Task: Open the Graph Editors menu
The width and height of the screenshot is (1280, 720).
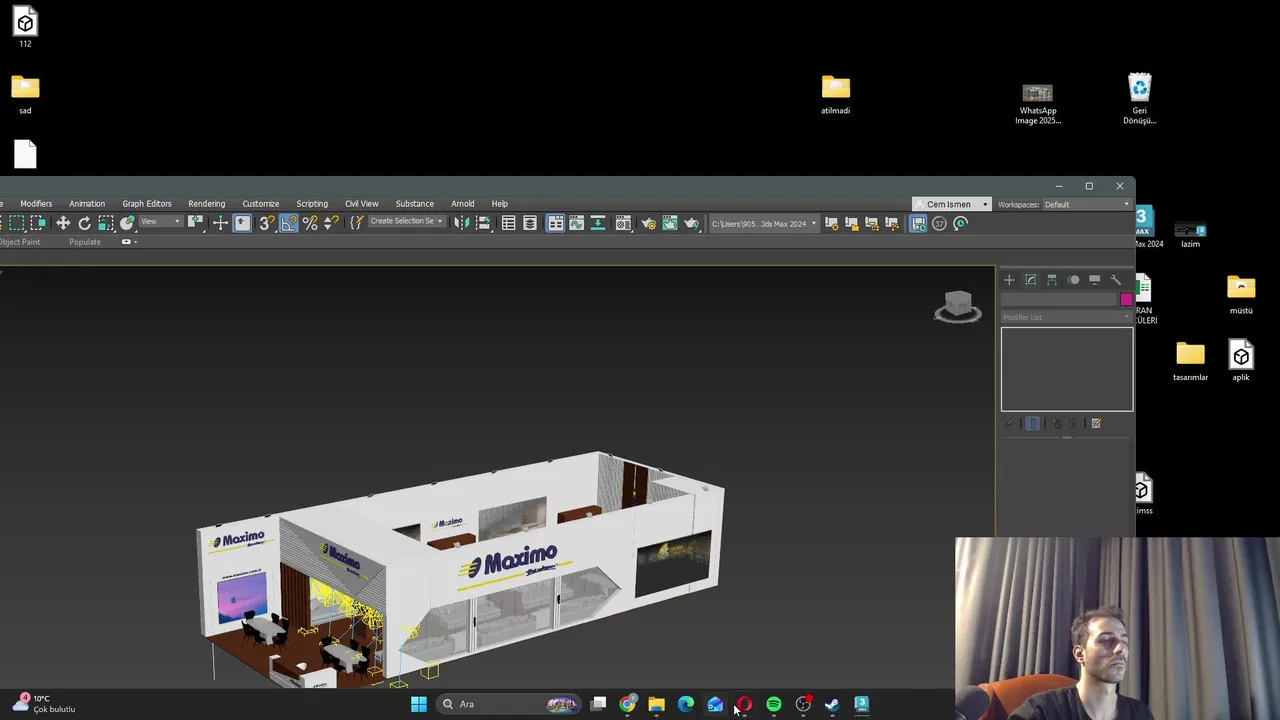Action: point(147,203)
